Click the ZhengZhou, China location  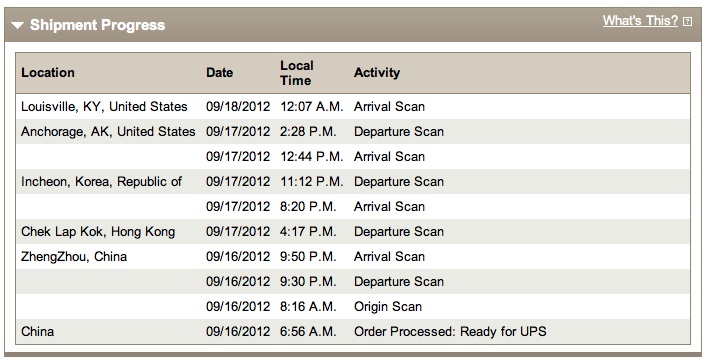(74, 257)
